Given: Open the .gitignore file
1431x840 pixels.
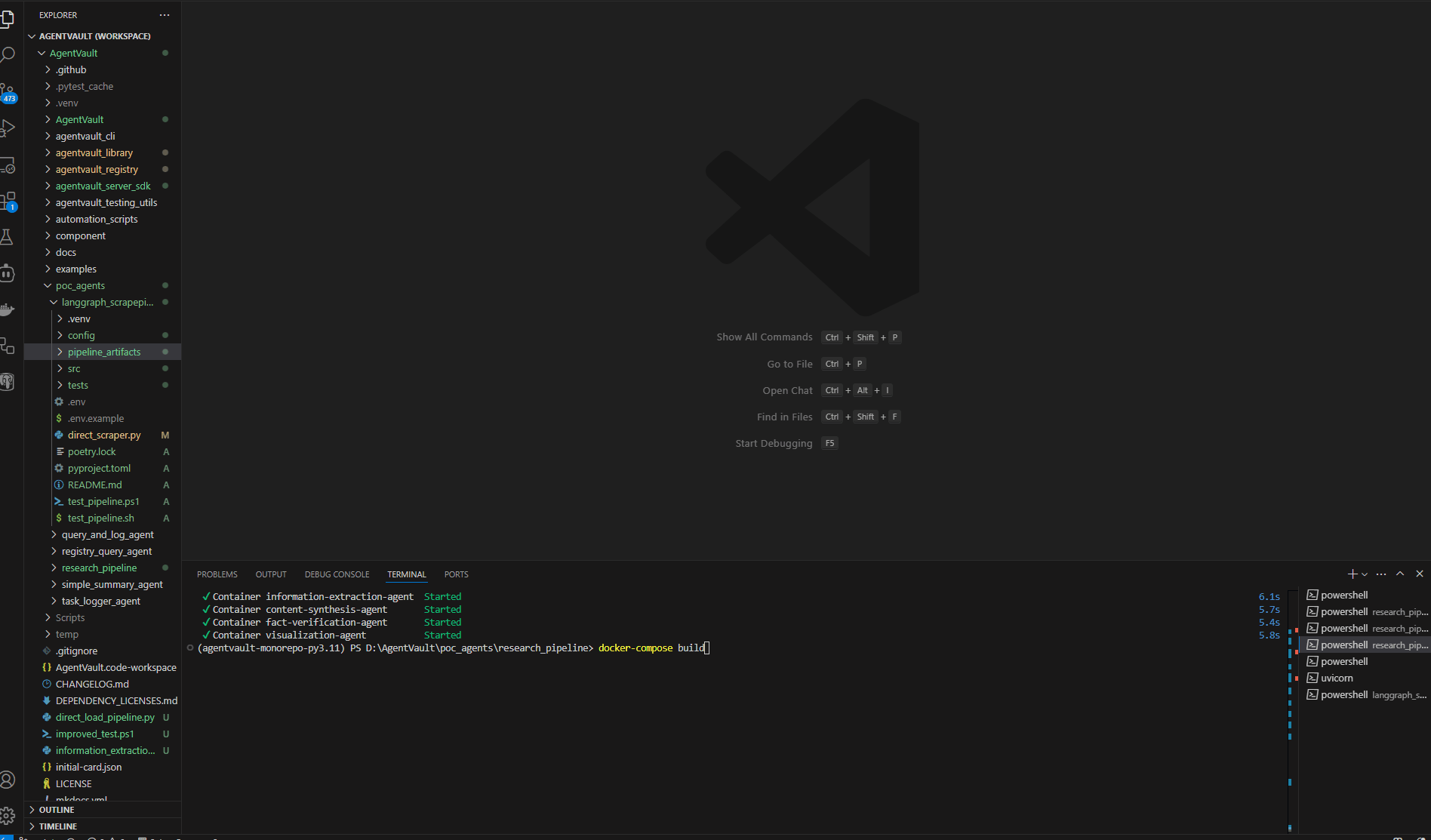Looking at the screenshot, I should [76, 651].
